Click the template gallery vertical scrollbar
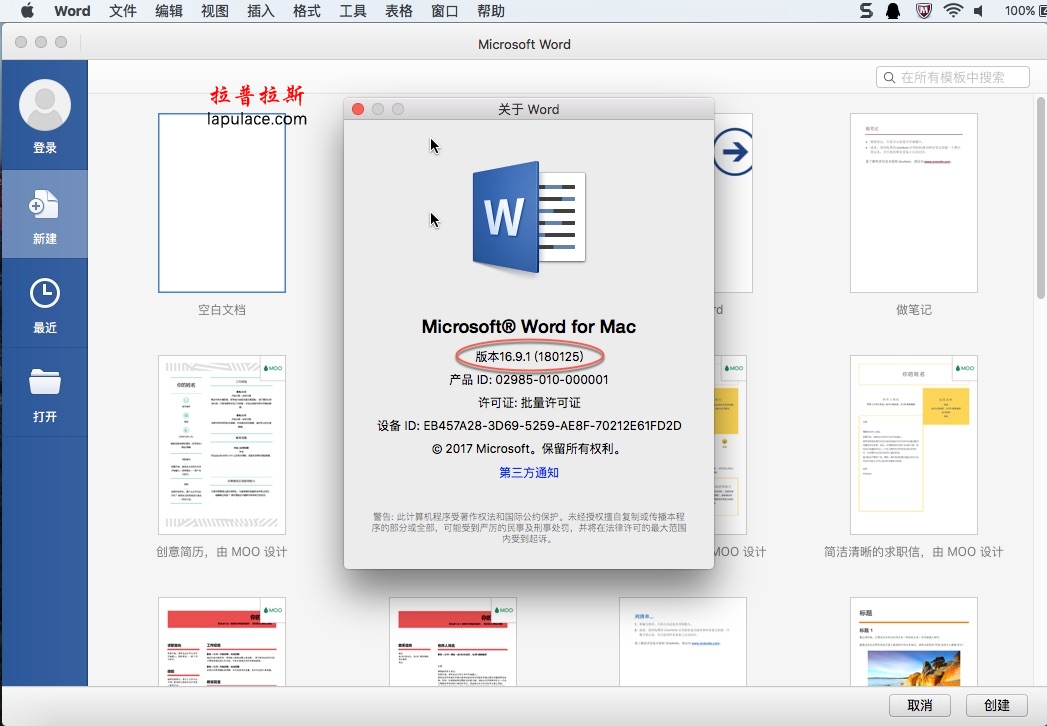Viewport: 1047px width, 726px height. (x=1040, y=198)
